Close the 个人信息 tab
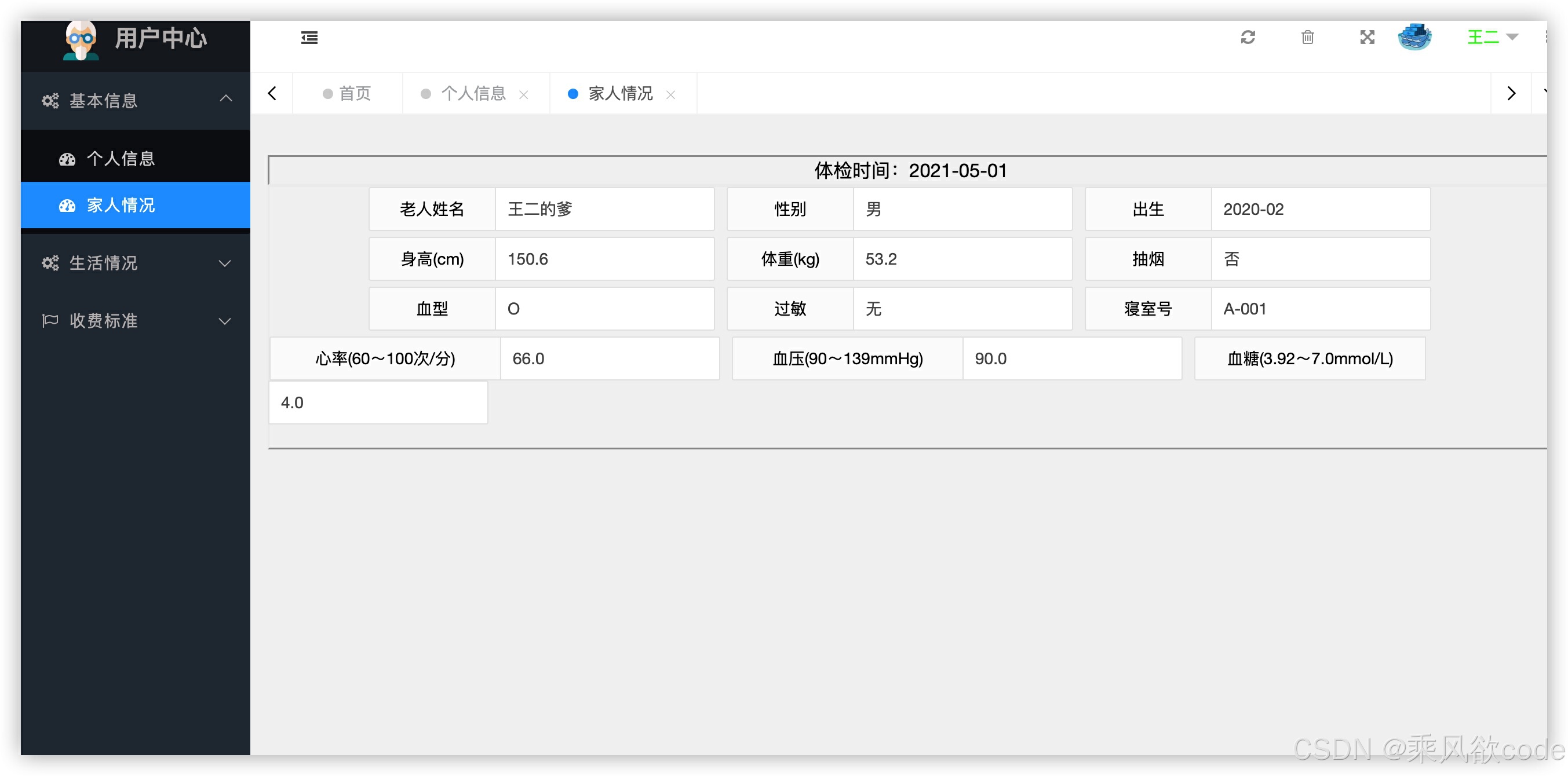 (x=523, y=95)
